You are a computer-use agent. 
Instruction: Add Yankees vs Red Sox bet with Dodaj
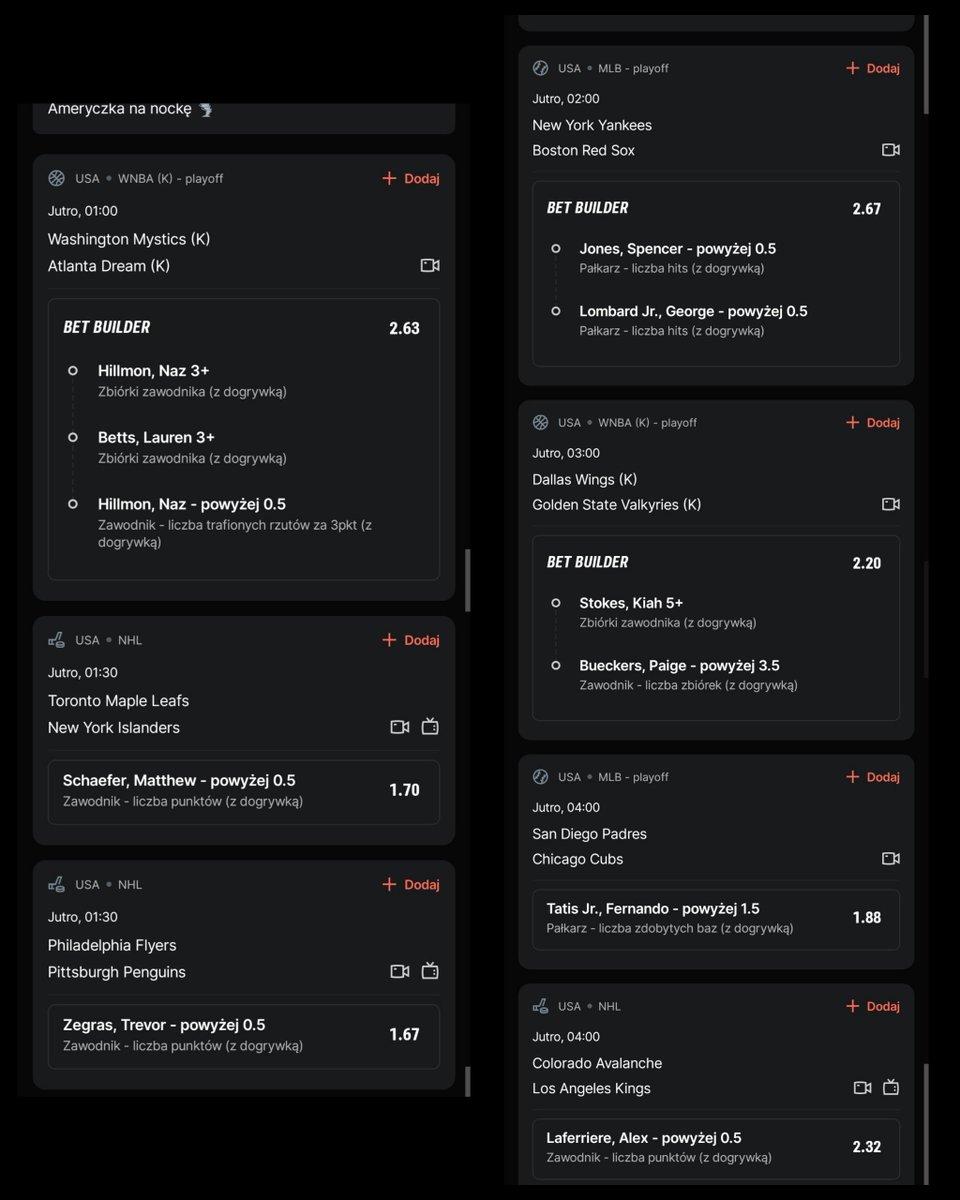[x=873, y=69]
